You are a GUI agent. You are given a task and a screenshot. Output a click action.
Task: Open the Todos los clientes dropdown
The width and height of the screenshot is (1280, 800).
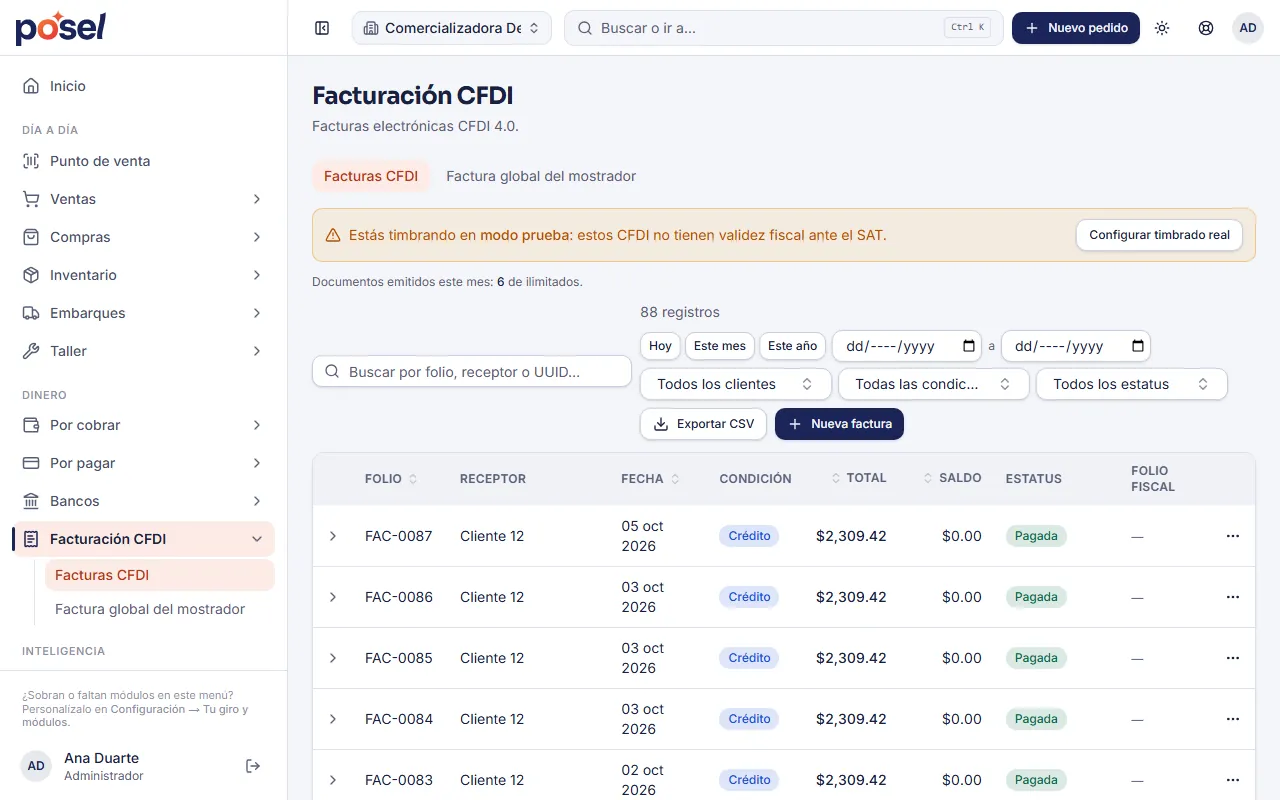tap(736, 384)
